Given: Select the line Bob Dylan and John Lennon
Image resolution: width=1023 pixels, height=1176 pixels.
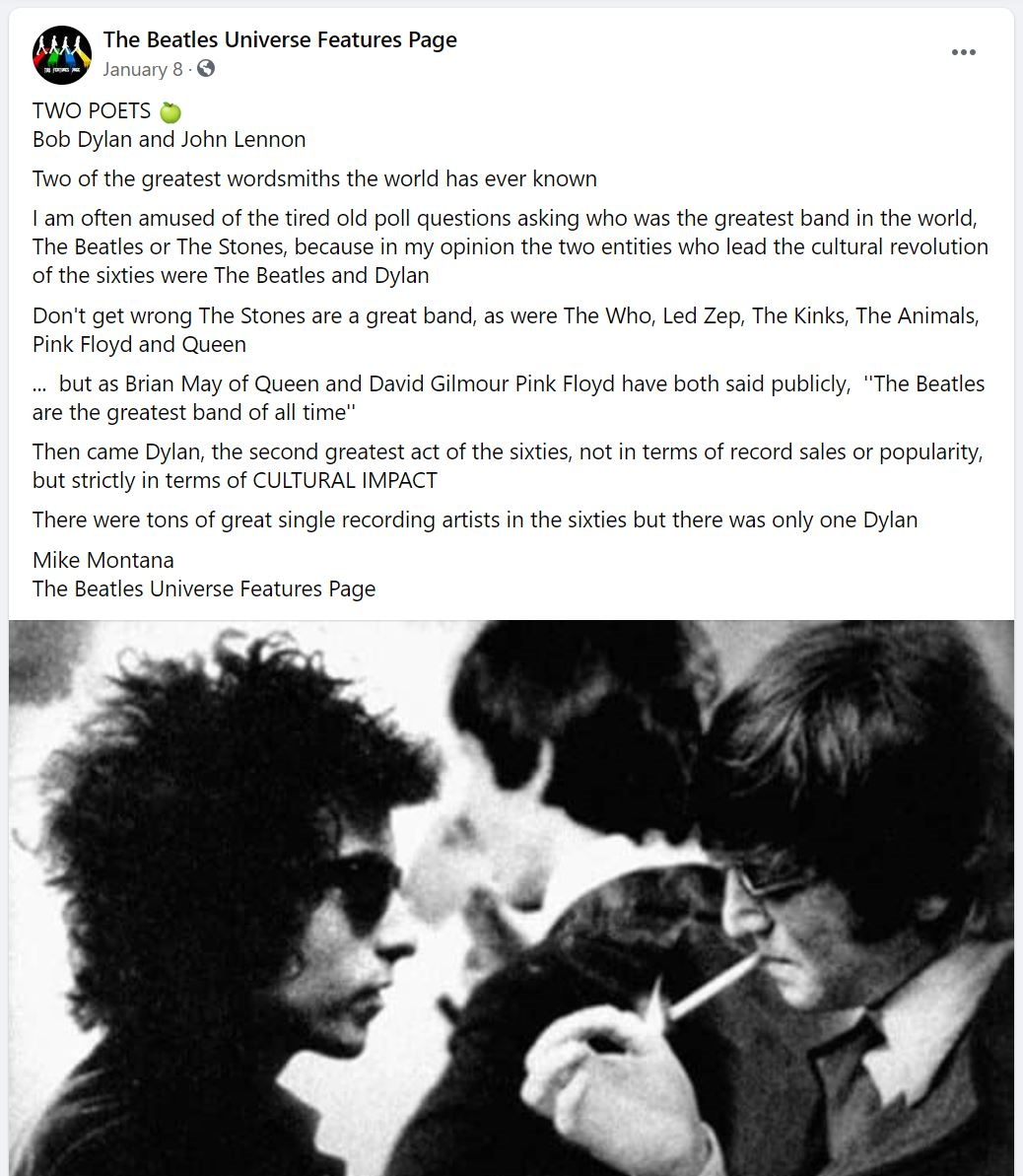Looking at the screenshot, I should pyautogui.click(x=169, y=140).
